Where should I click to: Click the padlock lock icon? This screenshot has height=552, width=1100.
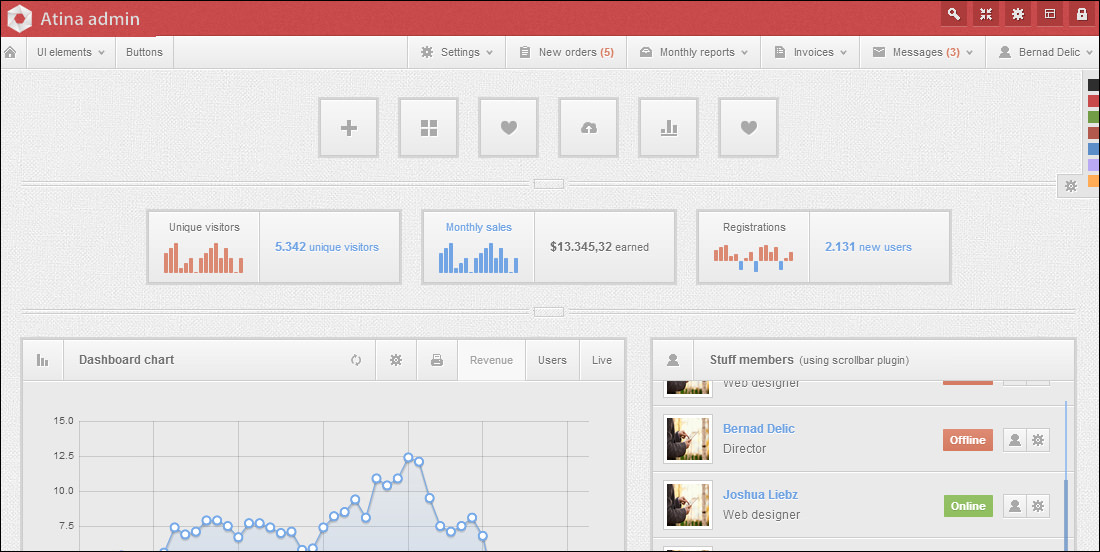click(x=1082, y=14)
